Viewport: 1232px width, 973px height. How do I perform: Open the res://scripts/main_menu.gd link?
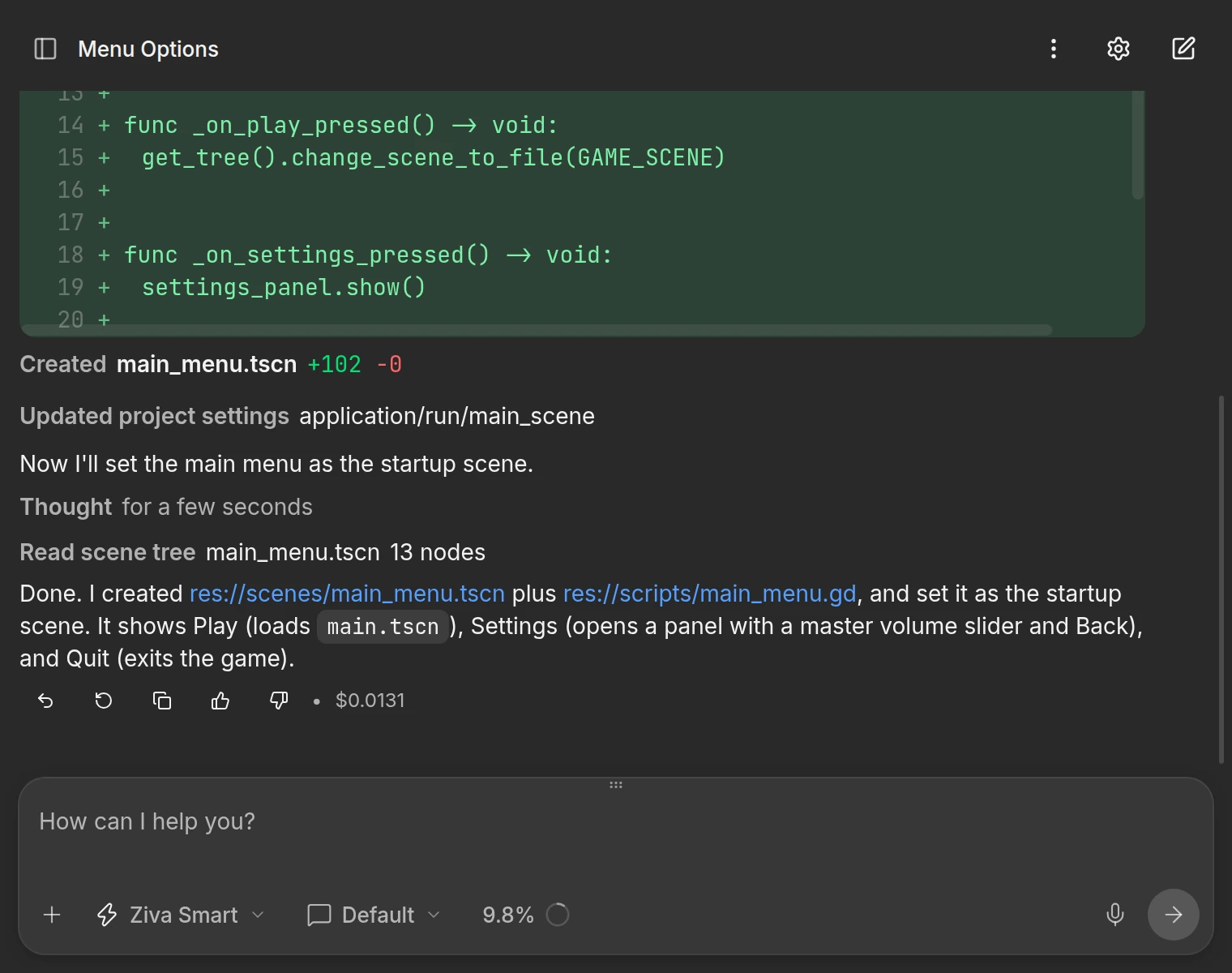tap(709, 594)
